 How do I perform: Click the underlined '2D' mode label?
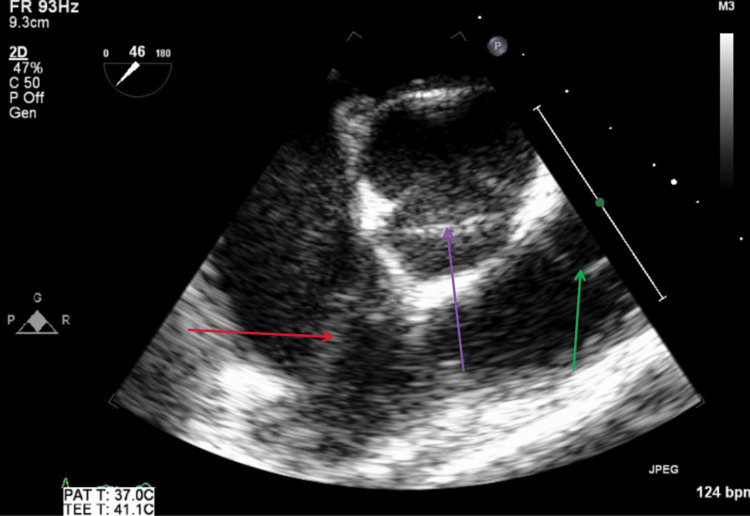[18, 53]
